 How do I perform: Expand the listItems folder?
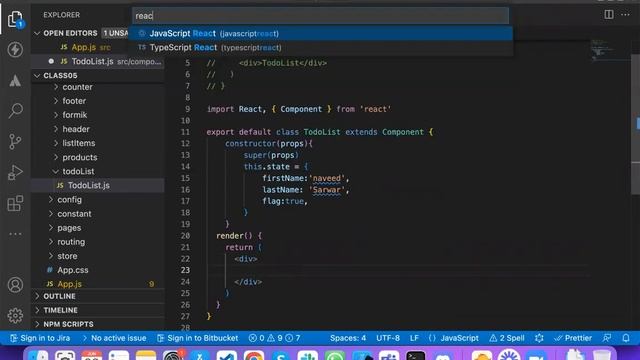(78, 143)
